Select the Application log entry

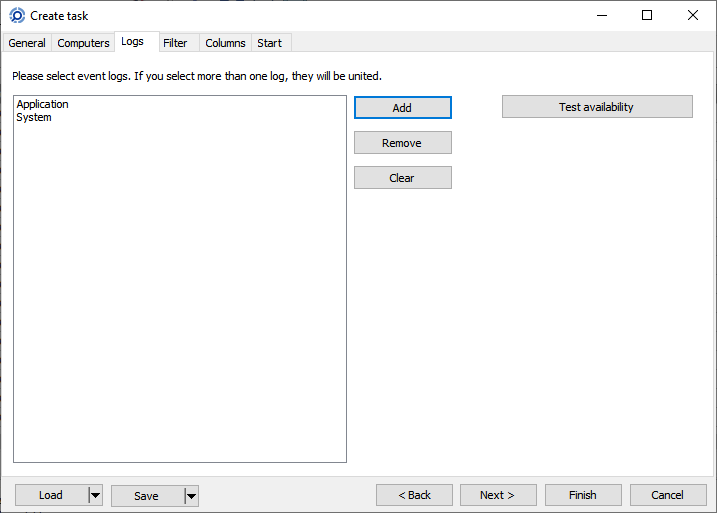[43, 104]
